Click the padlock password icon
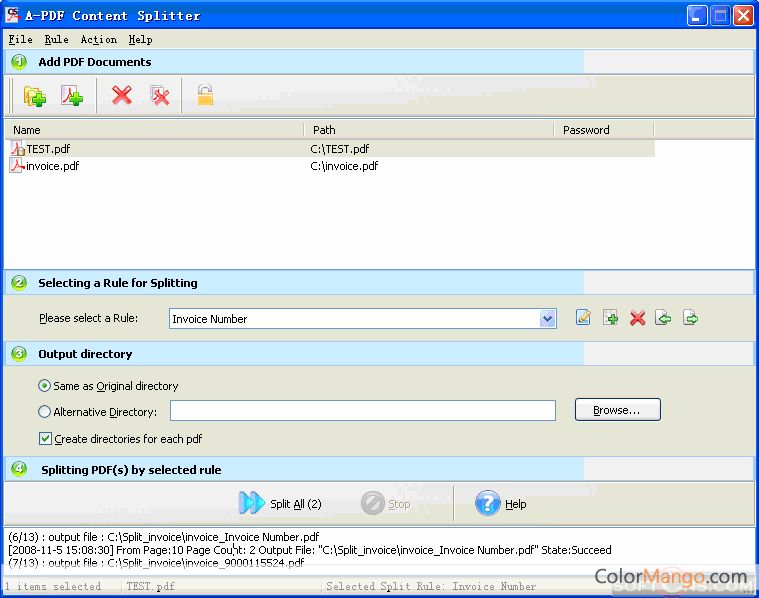 pyautogui.click(x=205, y=96)
